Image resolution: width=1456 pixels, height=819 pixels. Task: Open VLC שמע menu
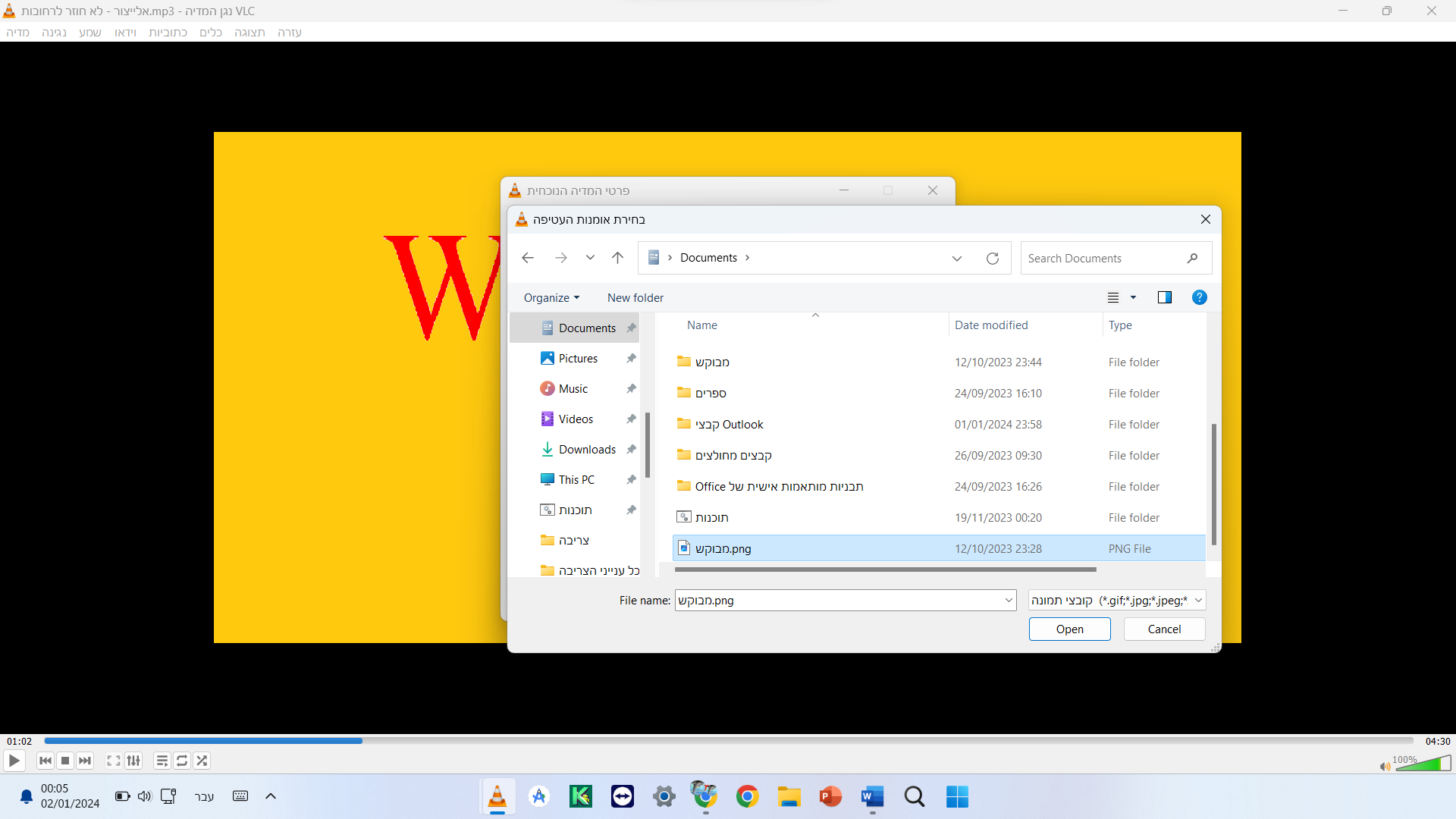(x=90, y=33)
